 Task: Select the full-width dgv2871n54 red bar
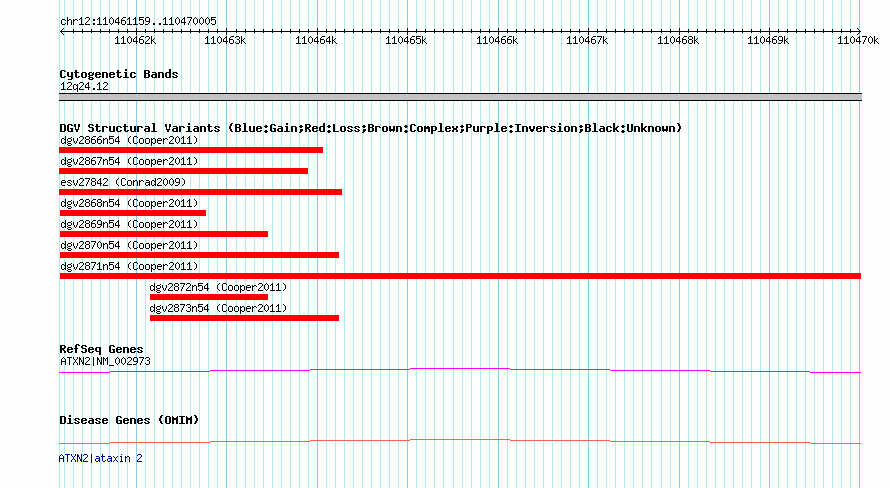tap(460, 276)
